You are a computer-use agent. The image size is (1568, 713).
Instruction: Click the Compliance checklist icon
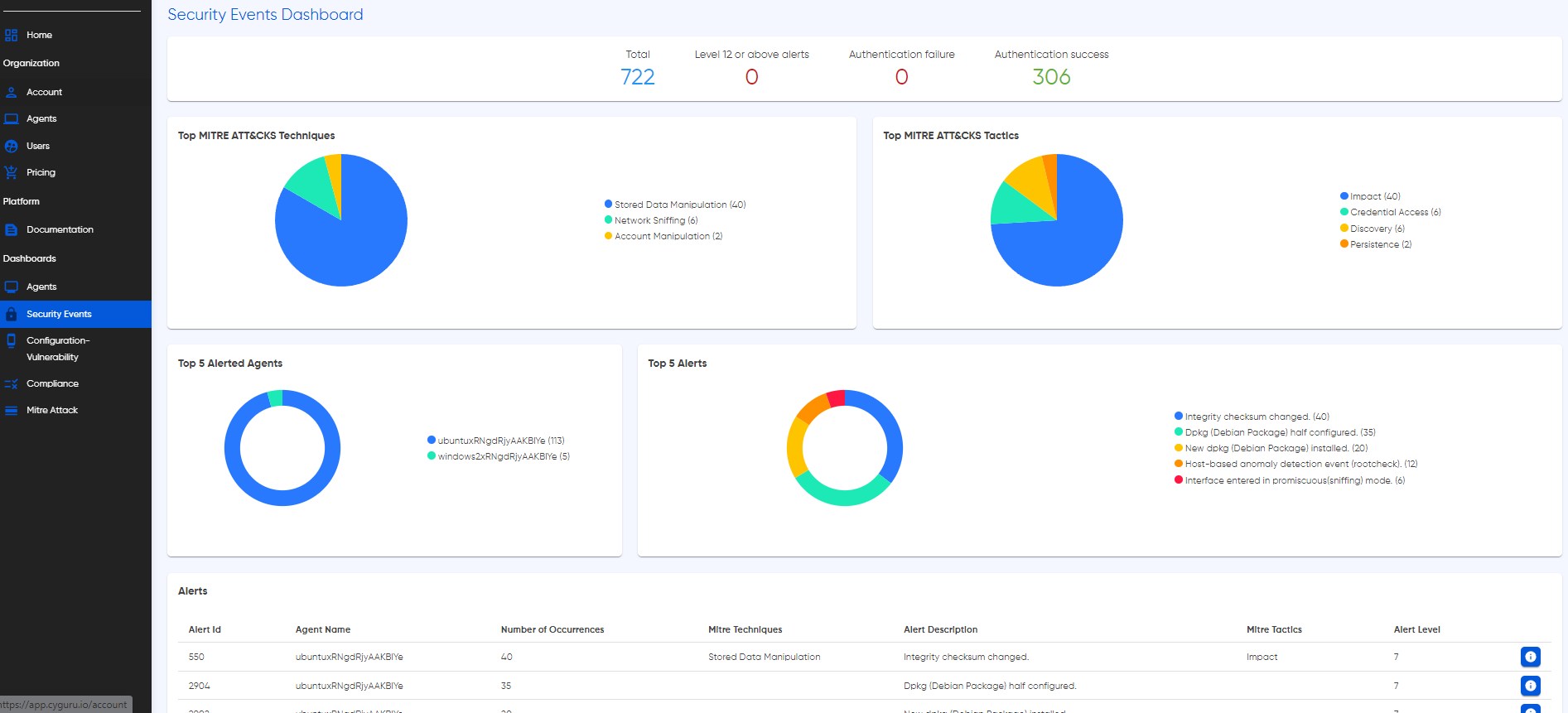click(x=11, y=383)
